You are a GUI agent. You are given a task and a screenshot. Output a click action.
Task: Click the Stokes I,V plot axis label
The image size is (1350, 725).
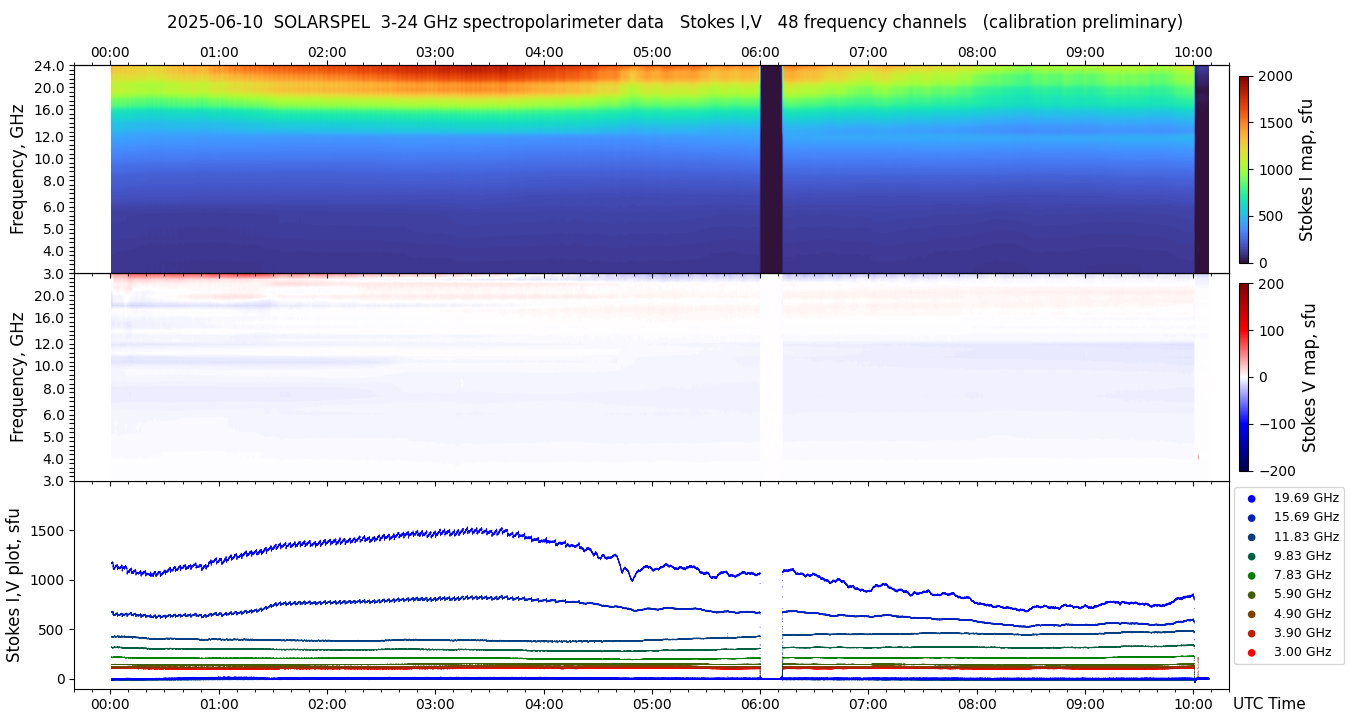tap(14, 585)
